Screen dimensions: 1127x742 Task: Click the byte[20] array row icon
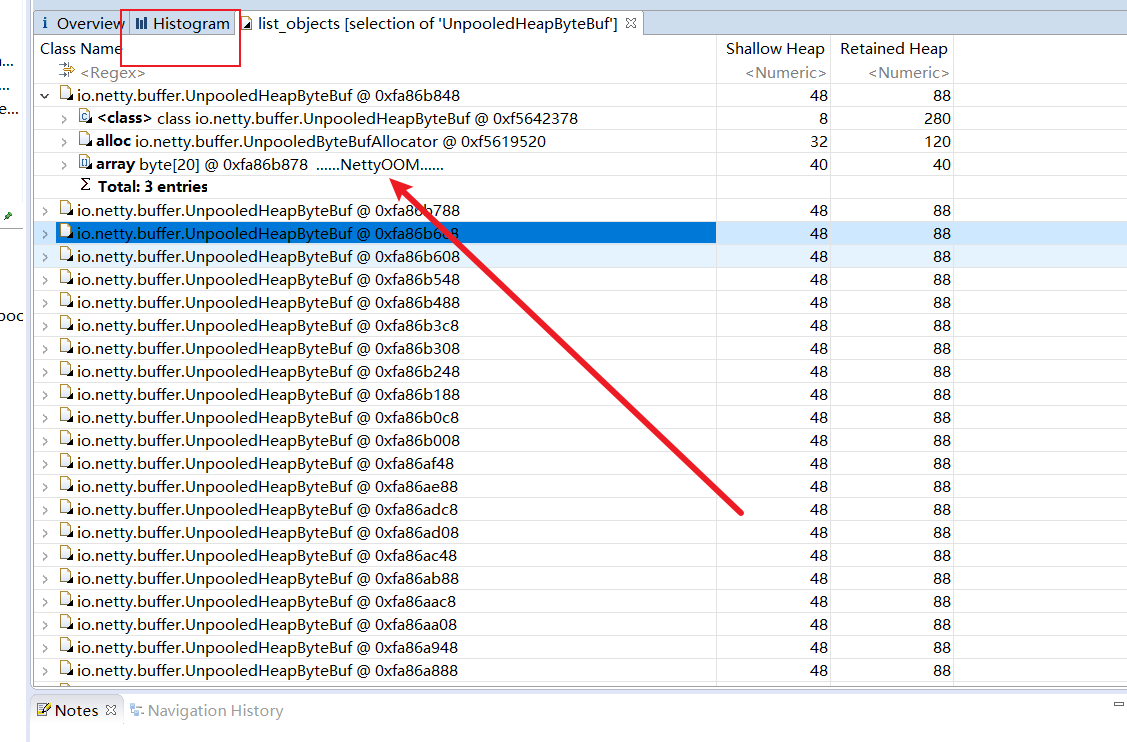pos(85,164)
